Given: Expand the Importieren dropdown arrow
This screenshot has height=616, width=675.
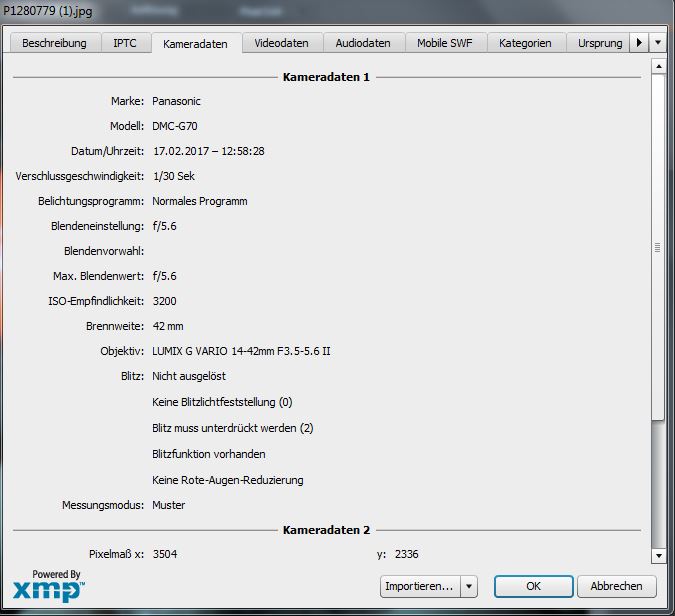Looking at the screenshot, I should pos(469,586).
